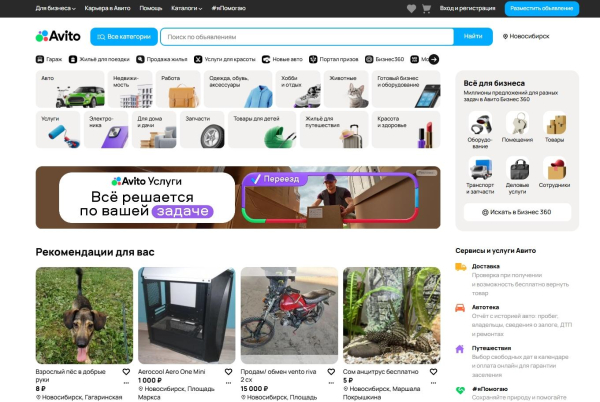Open favorites heart icon in top bar
This screenshot has height=402, width=600.
coord(411,8)
